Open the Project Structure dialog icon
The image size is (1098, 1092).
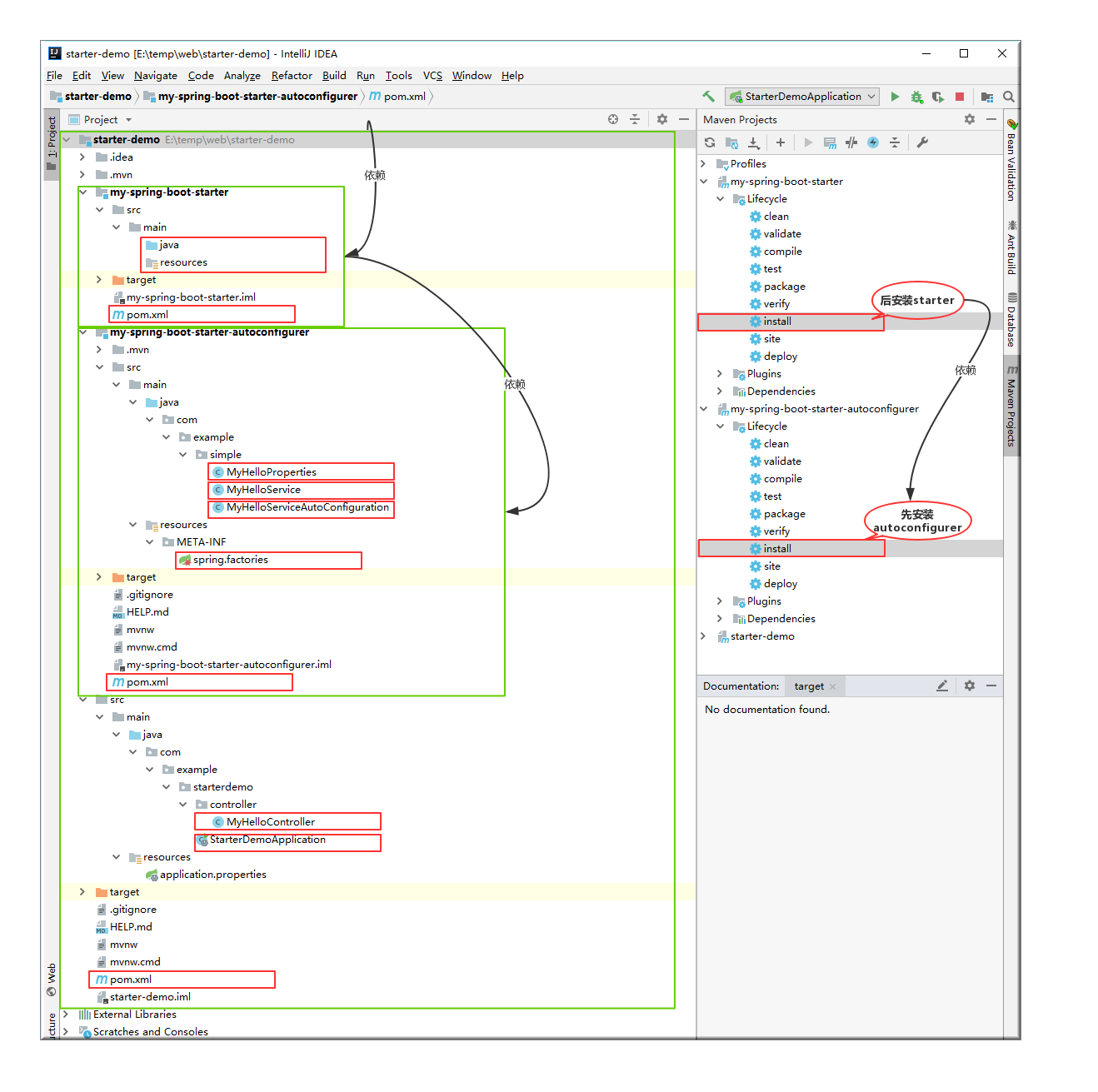click(x=987, y=97)
